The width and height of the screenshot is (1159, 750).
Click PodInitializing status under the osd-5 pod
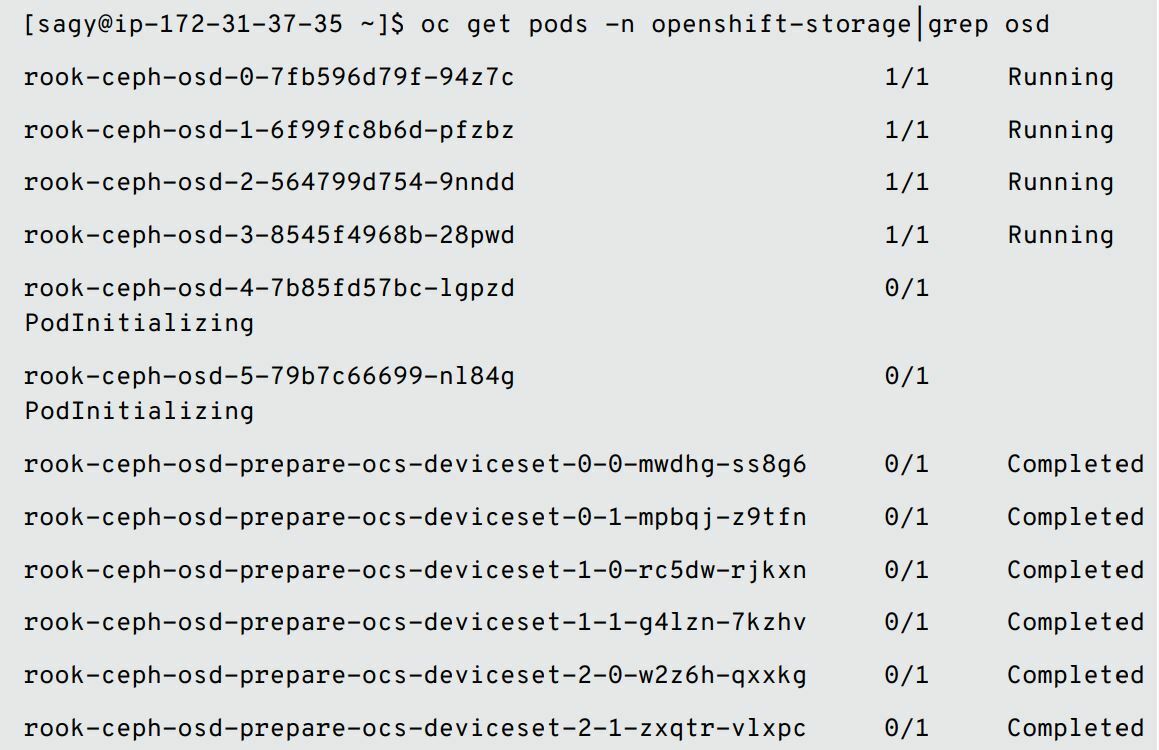pyautogui.click(x=139, y=411)
